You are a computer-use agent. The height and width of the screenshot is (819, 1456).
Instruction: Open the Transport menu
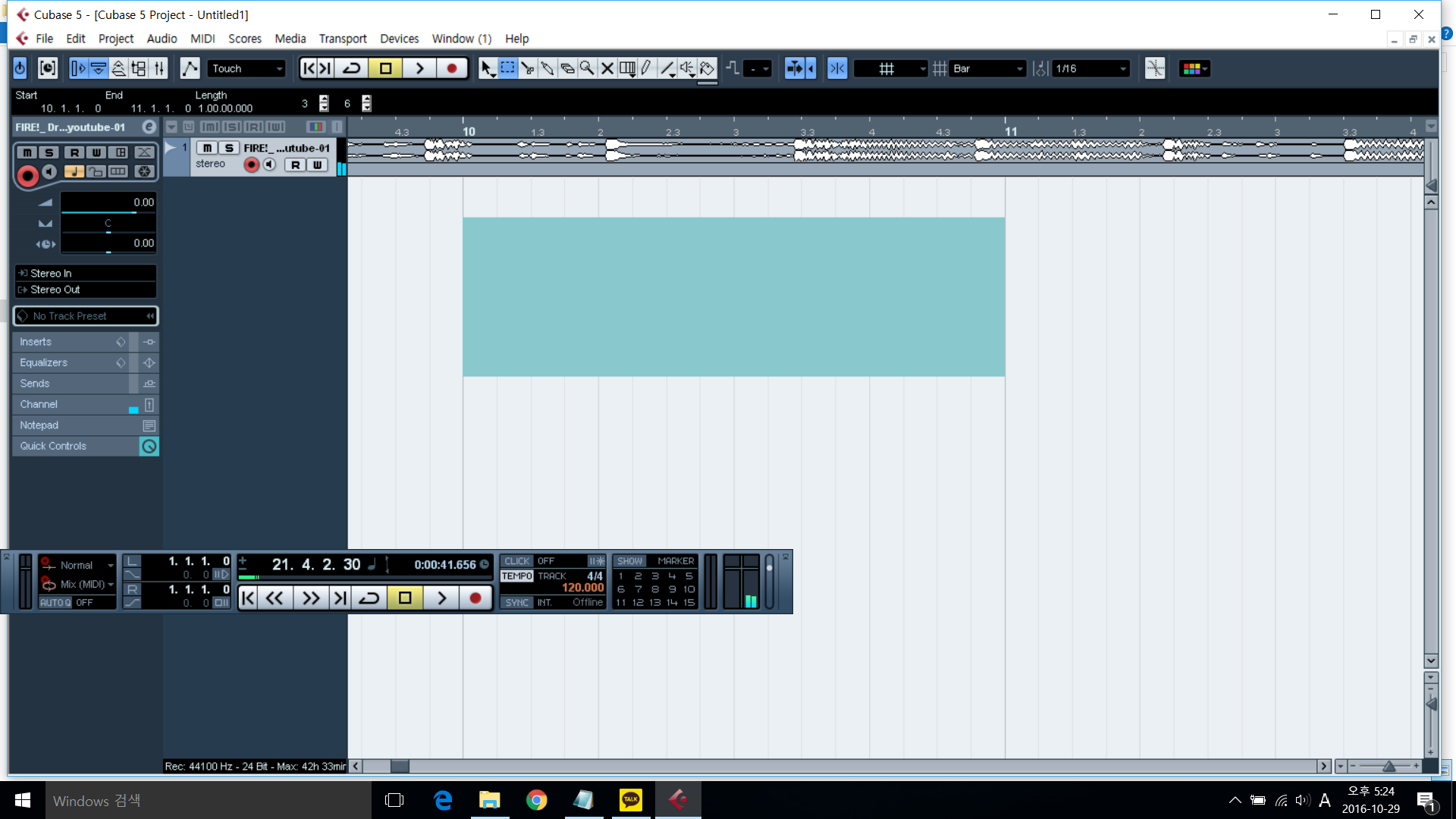coord(342,39)
